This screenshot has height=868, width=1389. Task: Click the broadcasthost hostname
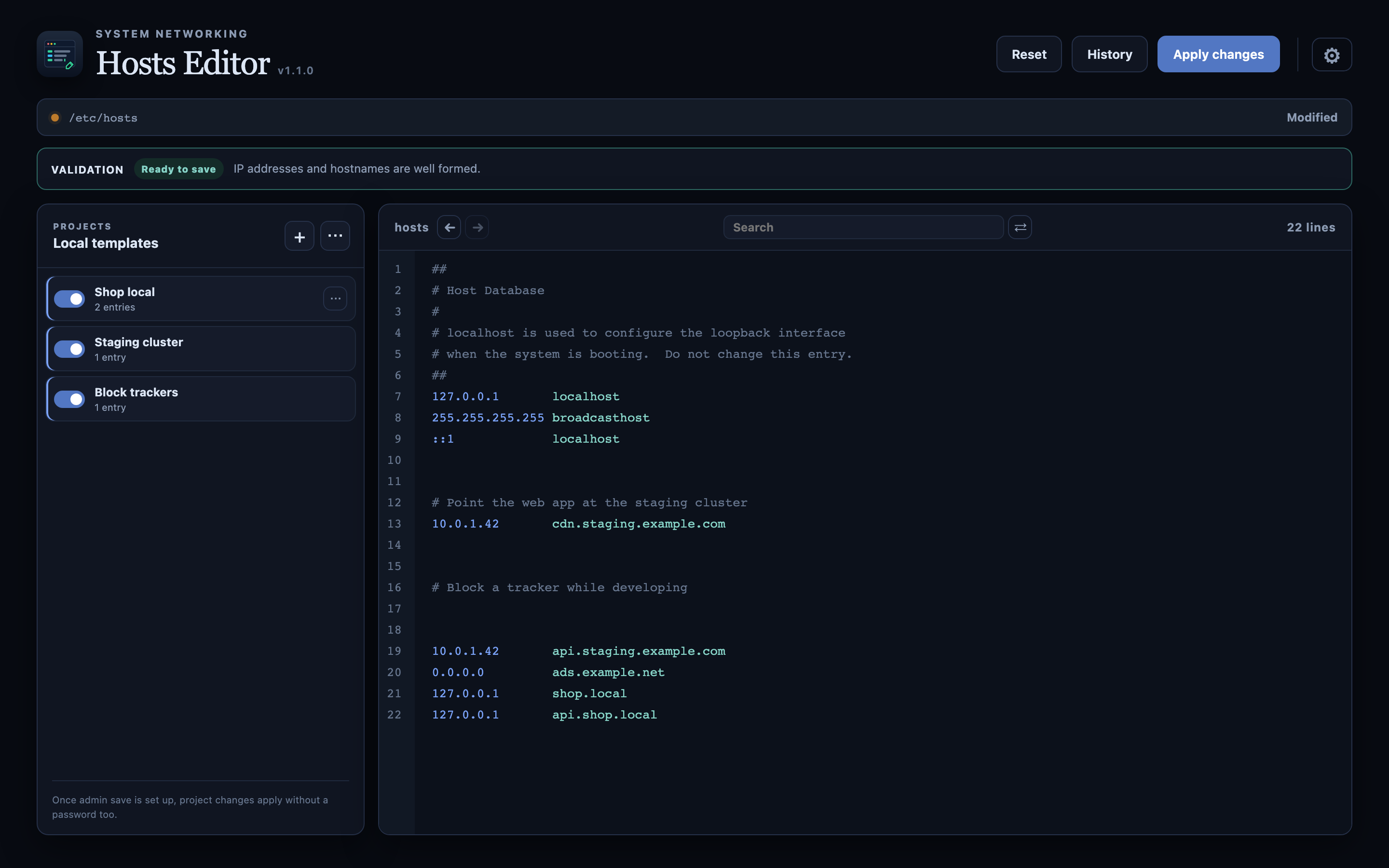tap(601, 418)
